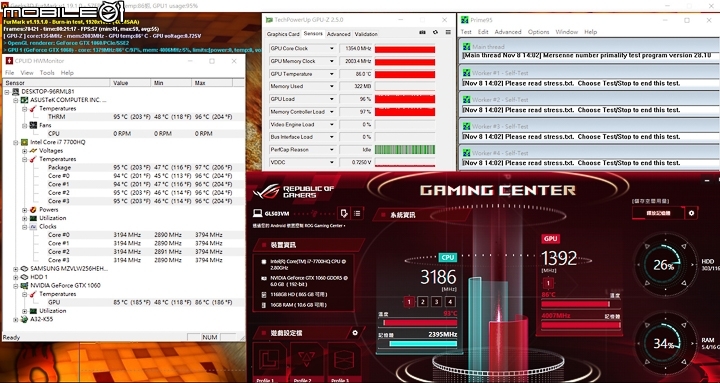The height and width of the screenshot is (383, 720).
Task: Select CPU core 2 box
Action: click(x=423, y=302)
